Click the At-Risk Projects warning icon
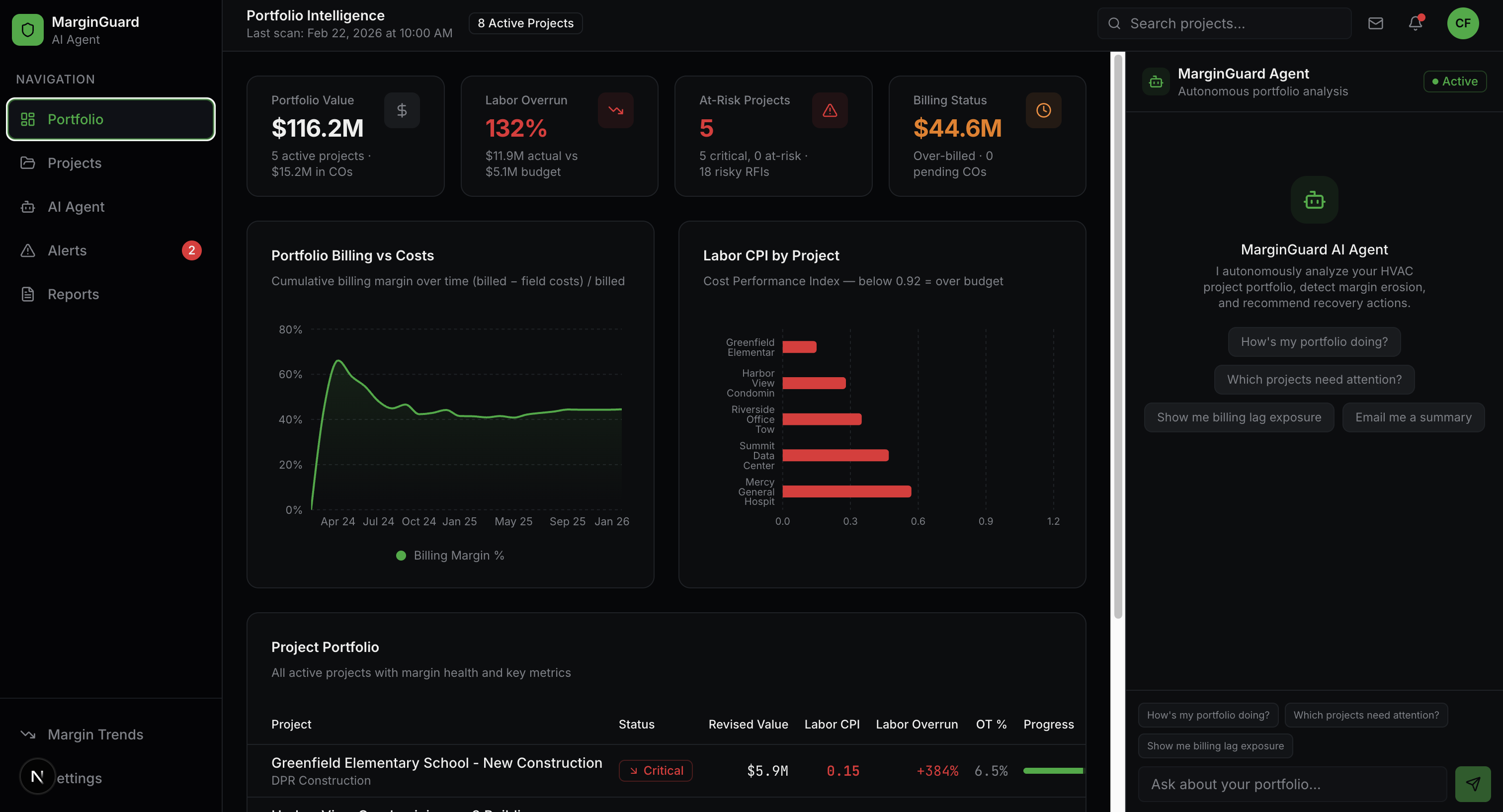This screenshot has width=1503, height=812. coord(829,110)
